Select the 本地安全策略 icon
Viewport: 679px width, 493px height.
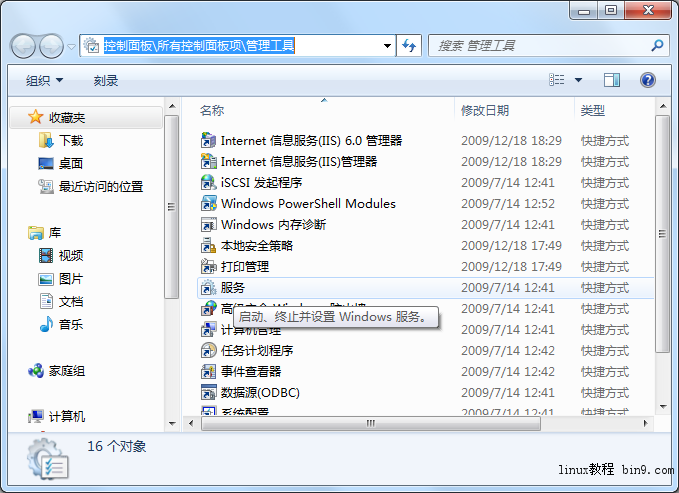pyautogui.click(x=208, y=246)
